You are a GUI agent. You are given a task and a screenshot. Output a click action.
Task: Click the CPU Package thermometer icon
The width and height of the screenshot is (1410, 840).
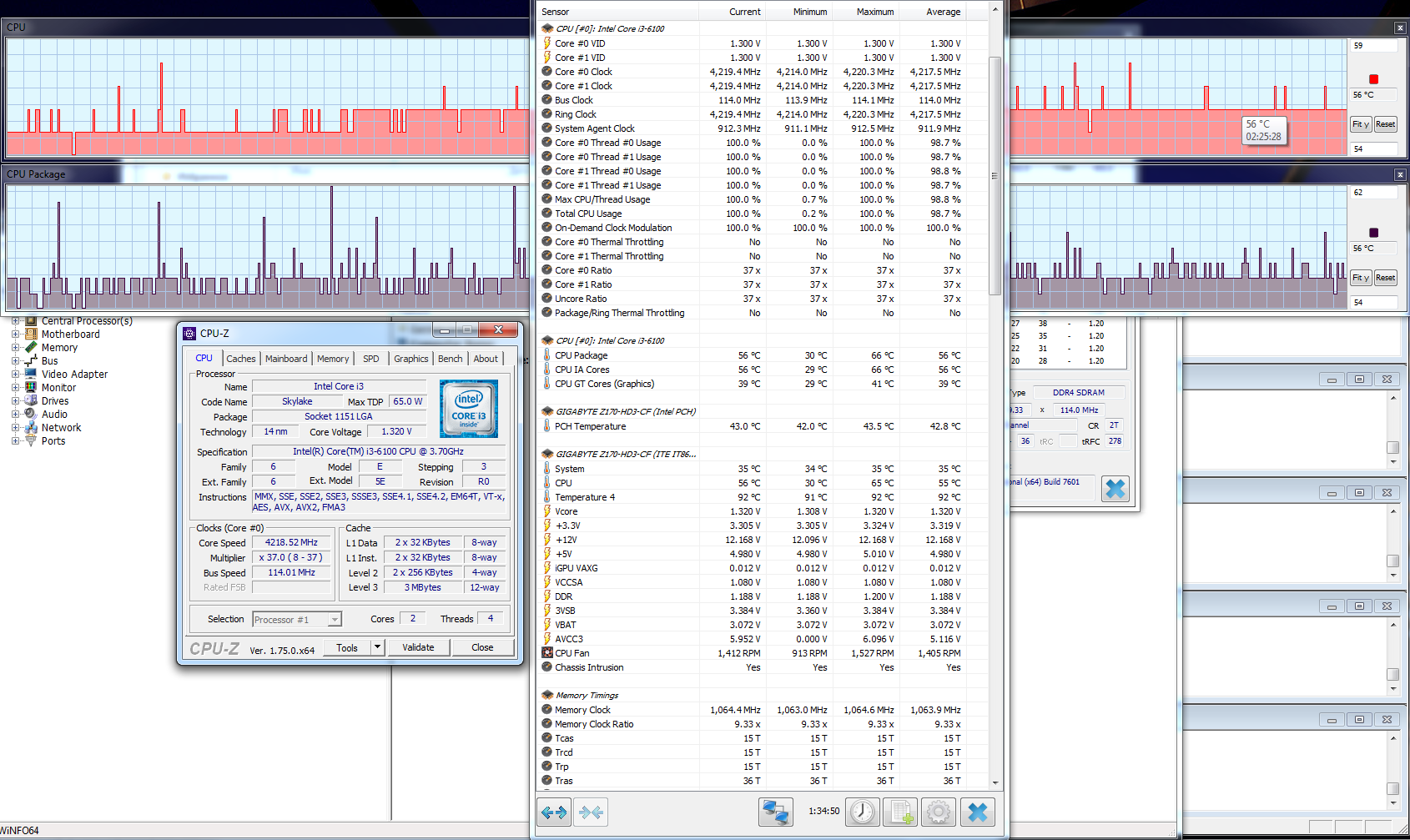click(x=547, y=355)
